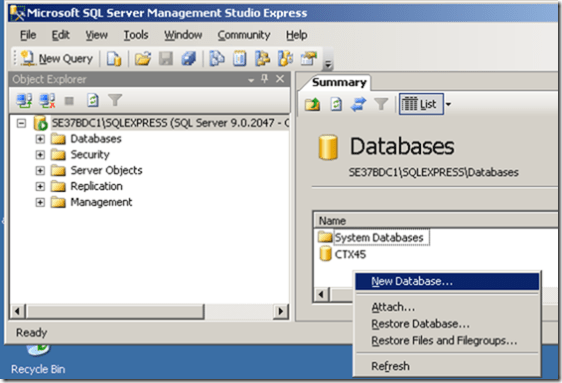Expand the Replication tree node
This screenshot has width=562, height=383.
click(40, 186)
